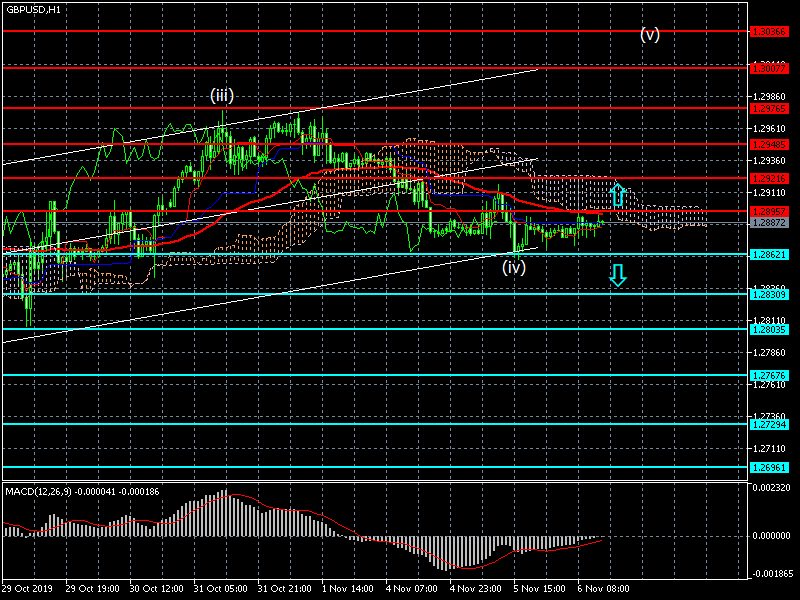Click the 1.29110 price axis value
This screenshot has width=800, height=600.
point(769,193)
